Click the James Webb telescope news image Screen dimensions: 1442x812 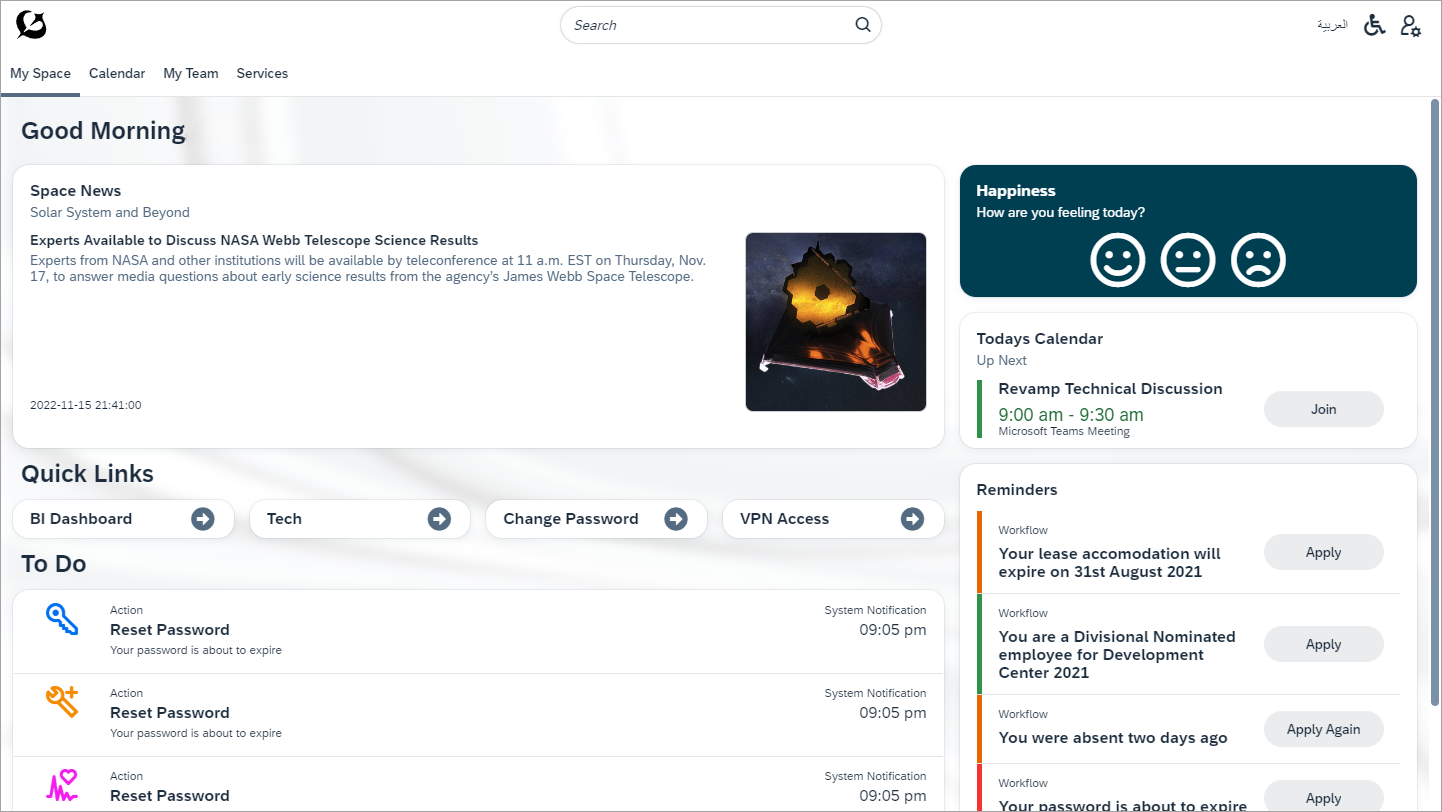(835, 322)
